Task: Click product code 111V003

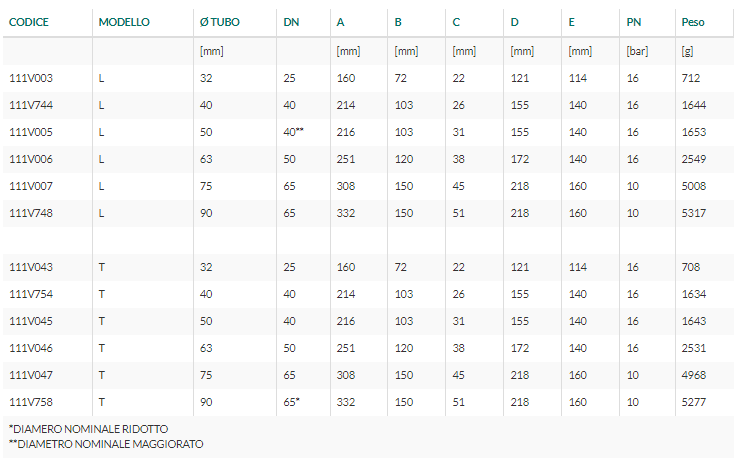Action: [31, 78]
